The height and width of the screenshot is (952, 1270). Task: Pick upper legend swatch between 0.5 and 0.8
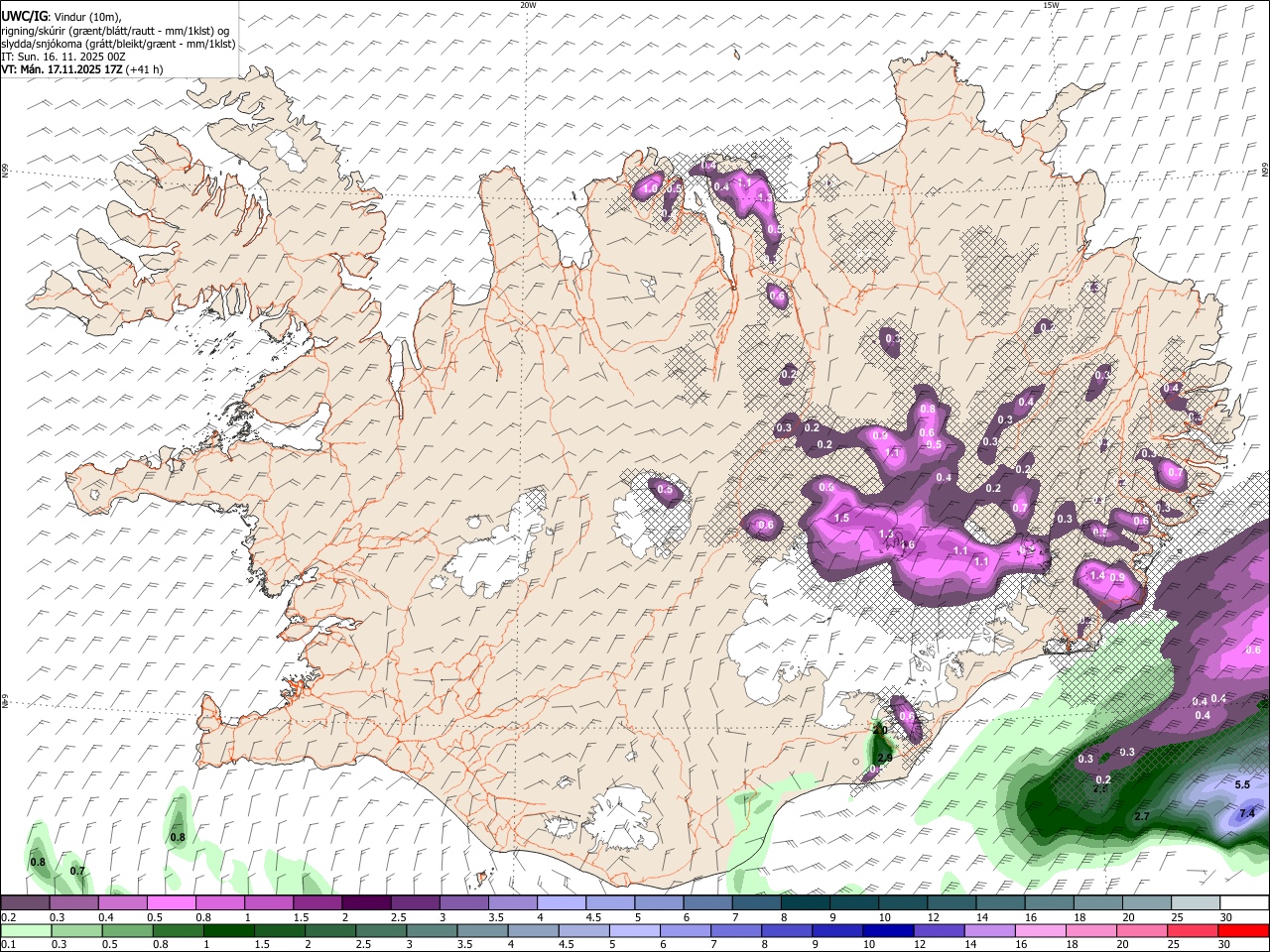click(171, 902)
